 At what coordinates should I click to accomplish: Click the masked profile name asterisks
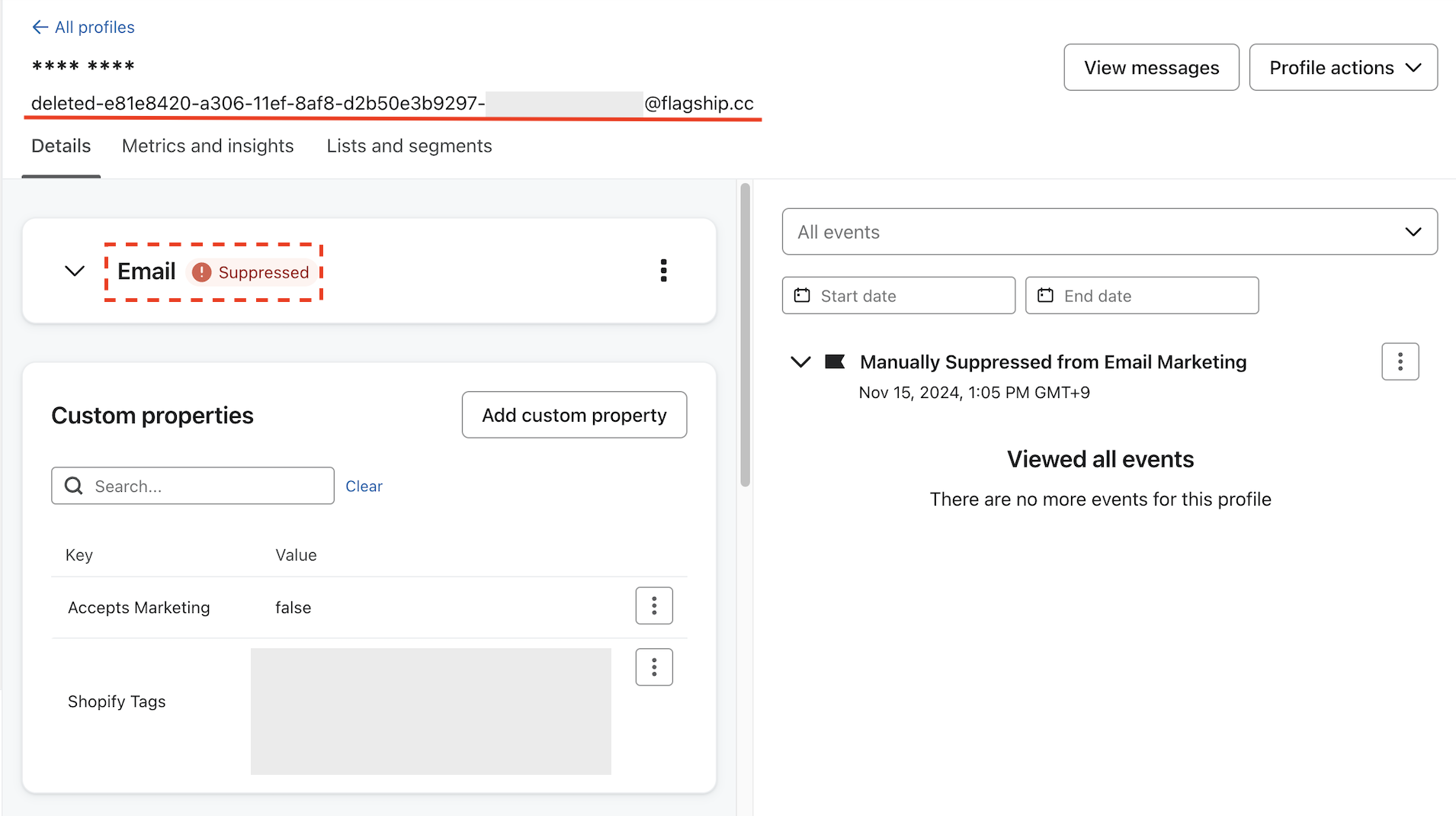tap(83, 66)
